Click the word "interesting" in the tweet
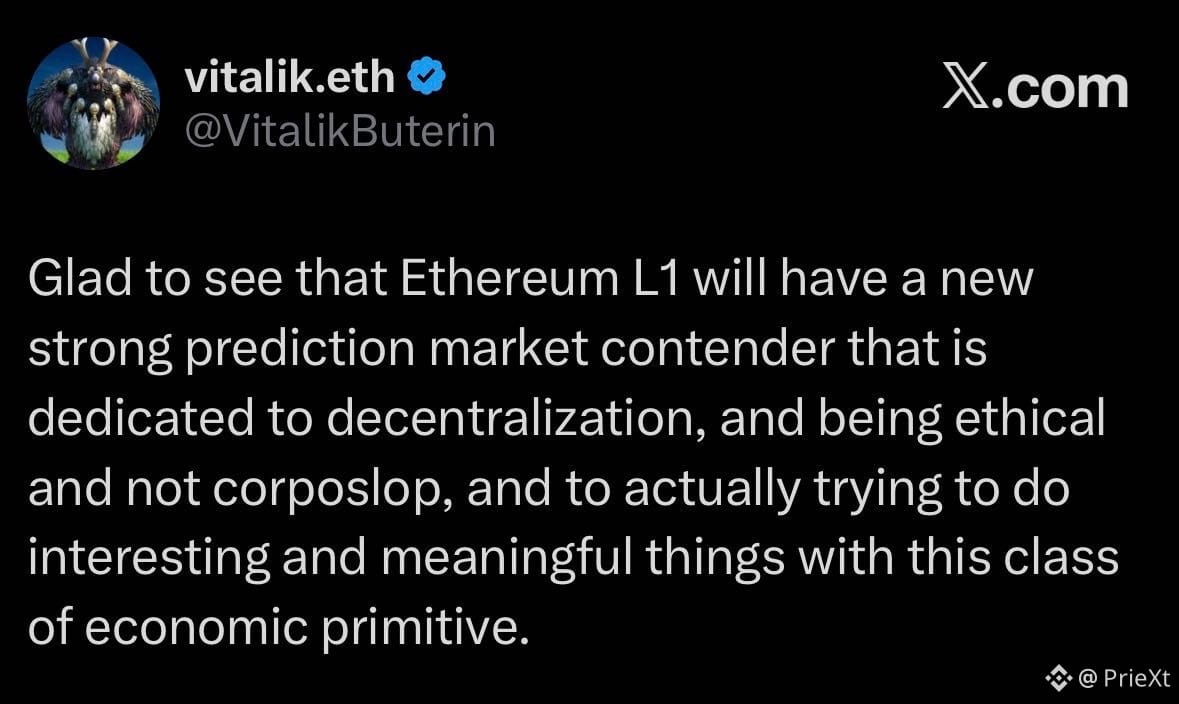This screenshot has height=704, width=1179. [x=149, y=560]
